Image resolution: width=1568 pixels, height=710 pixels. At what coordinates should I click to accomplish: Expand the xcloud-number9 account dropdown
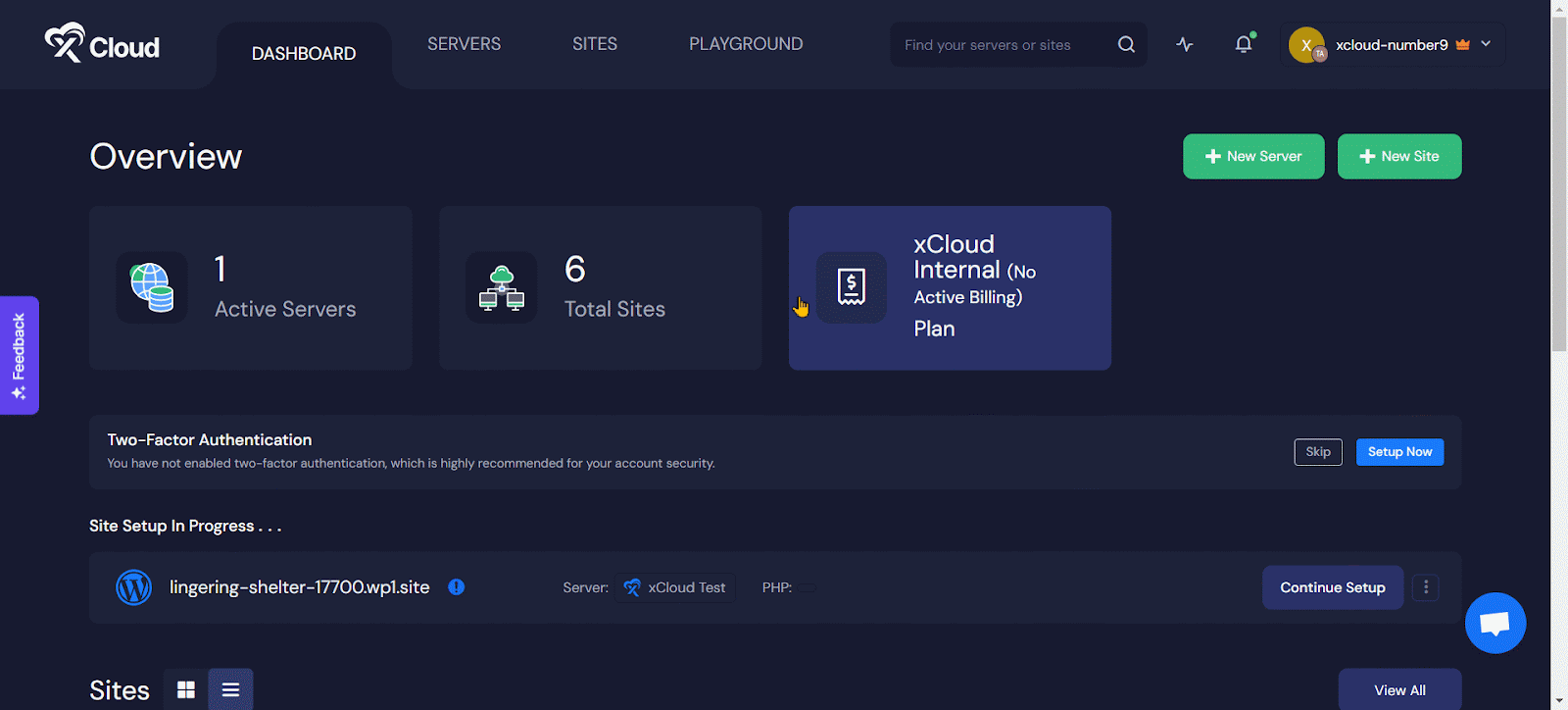pos(1486,44)
